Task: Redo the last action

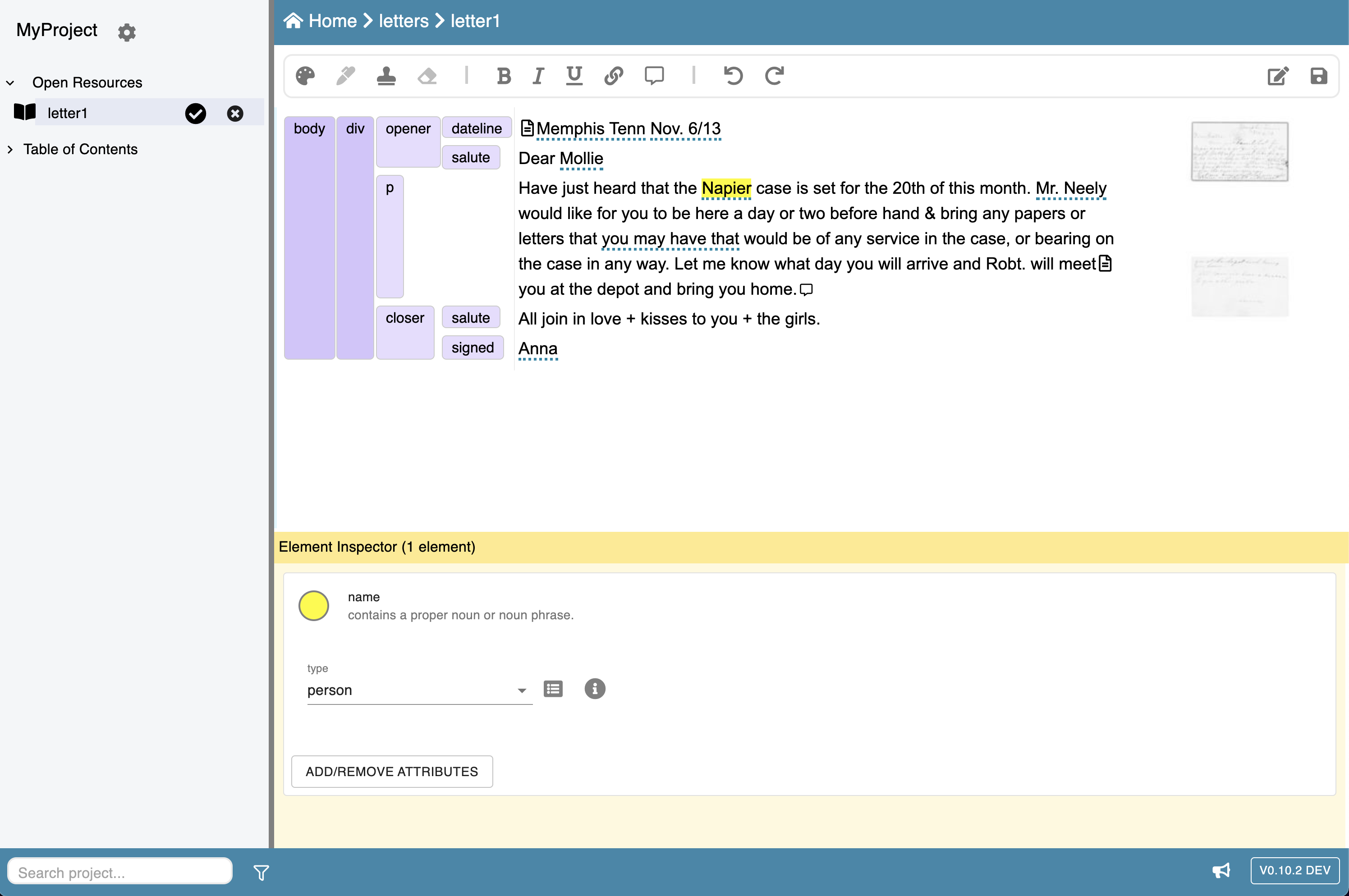Action: click(x=775, y=76)
